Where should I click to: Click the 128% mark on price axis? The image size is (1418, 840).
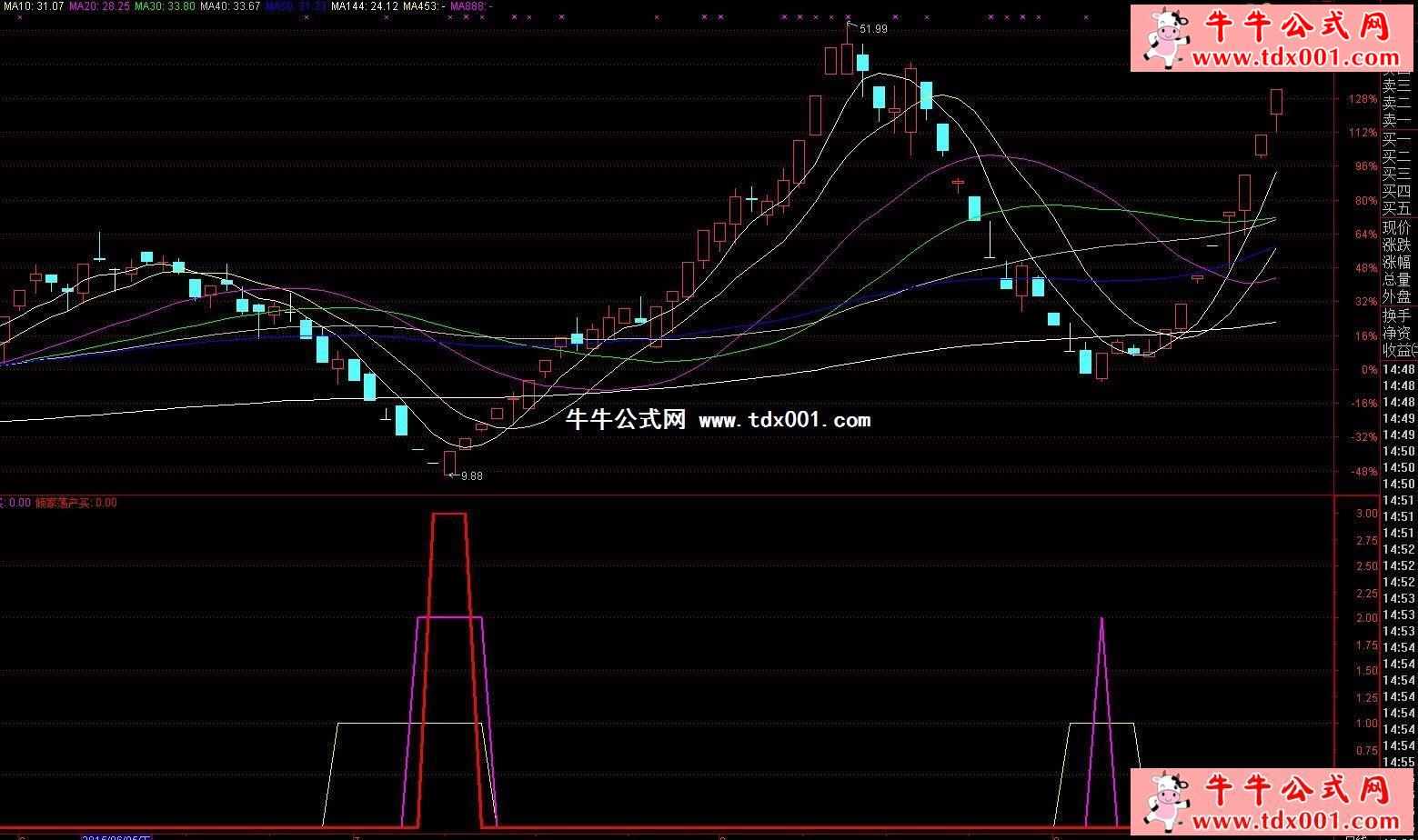pyautogui.click(x=1364, y=99)
